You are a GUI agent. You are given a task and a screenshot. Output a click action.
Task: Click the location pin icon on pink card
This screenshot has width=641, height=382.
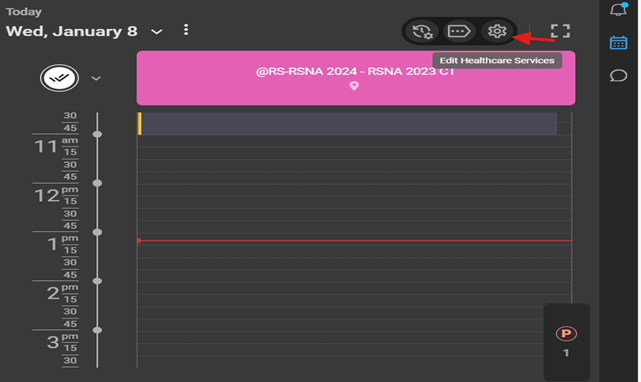point(354,86)
